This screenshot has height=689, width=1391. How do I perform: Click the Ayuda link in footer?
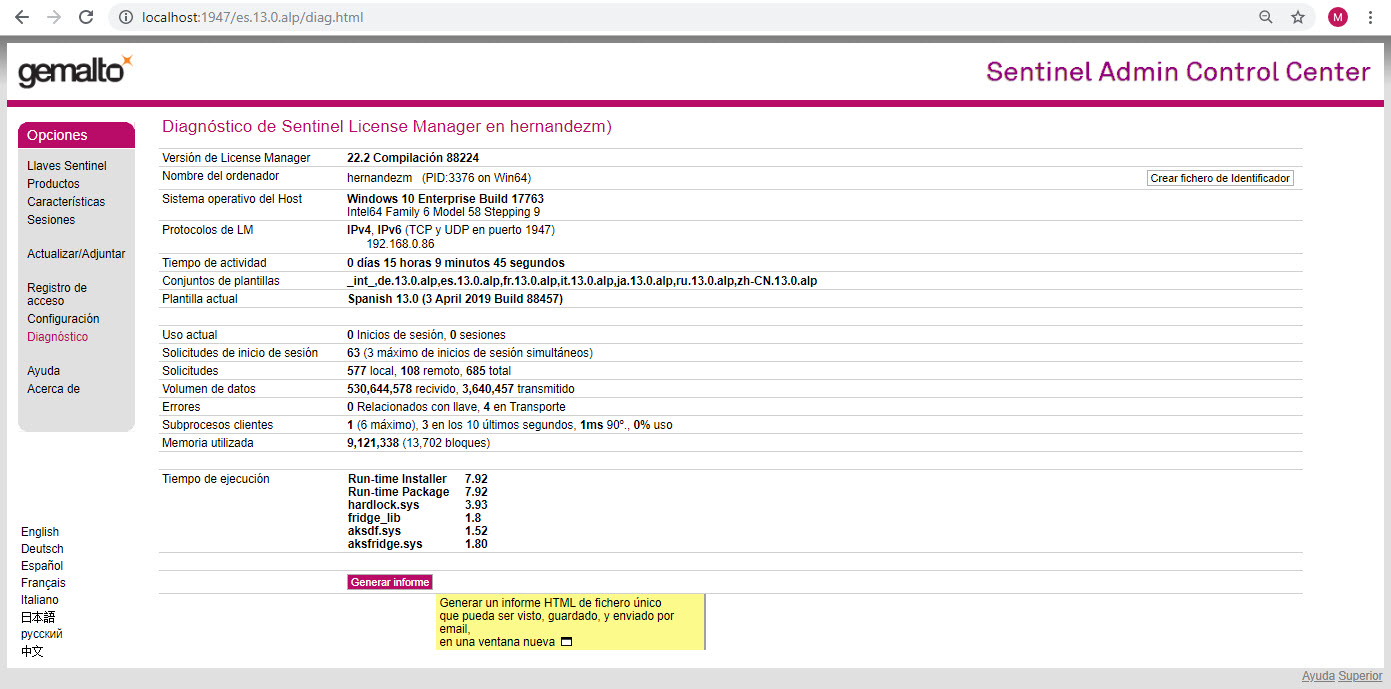pos(1318,676)
